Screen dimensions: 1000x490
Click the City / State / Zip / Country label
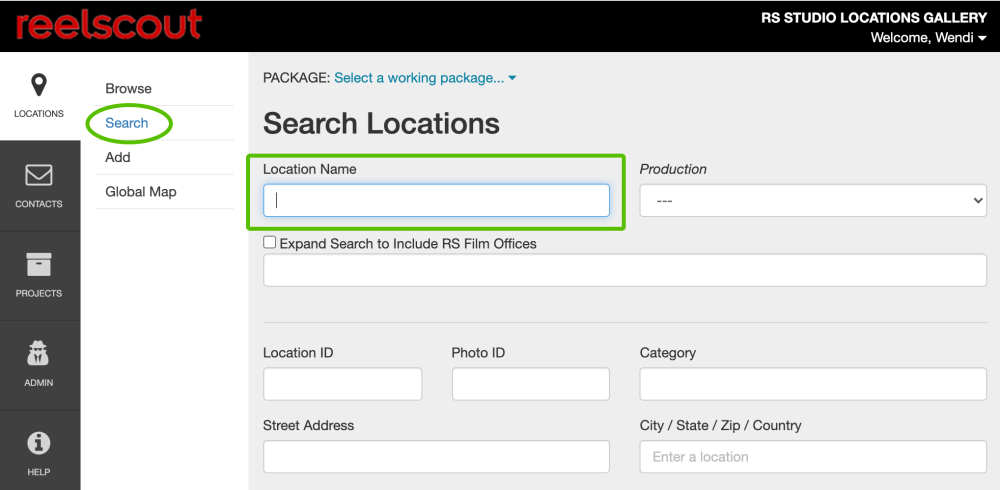pos(721,425)
